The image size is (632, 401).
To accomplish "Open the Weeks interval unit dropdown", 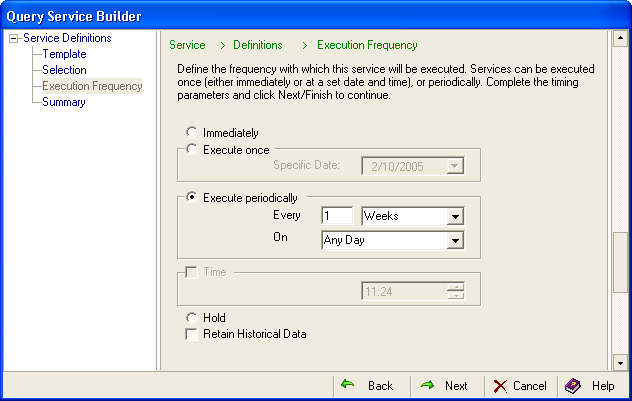I will click(455, 216).
